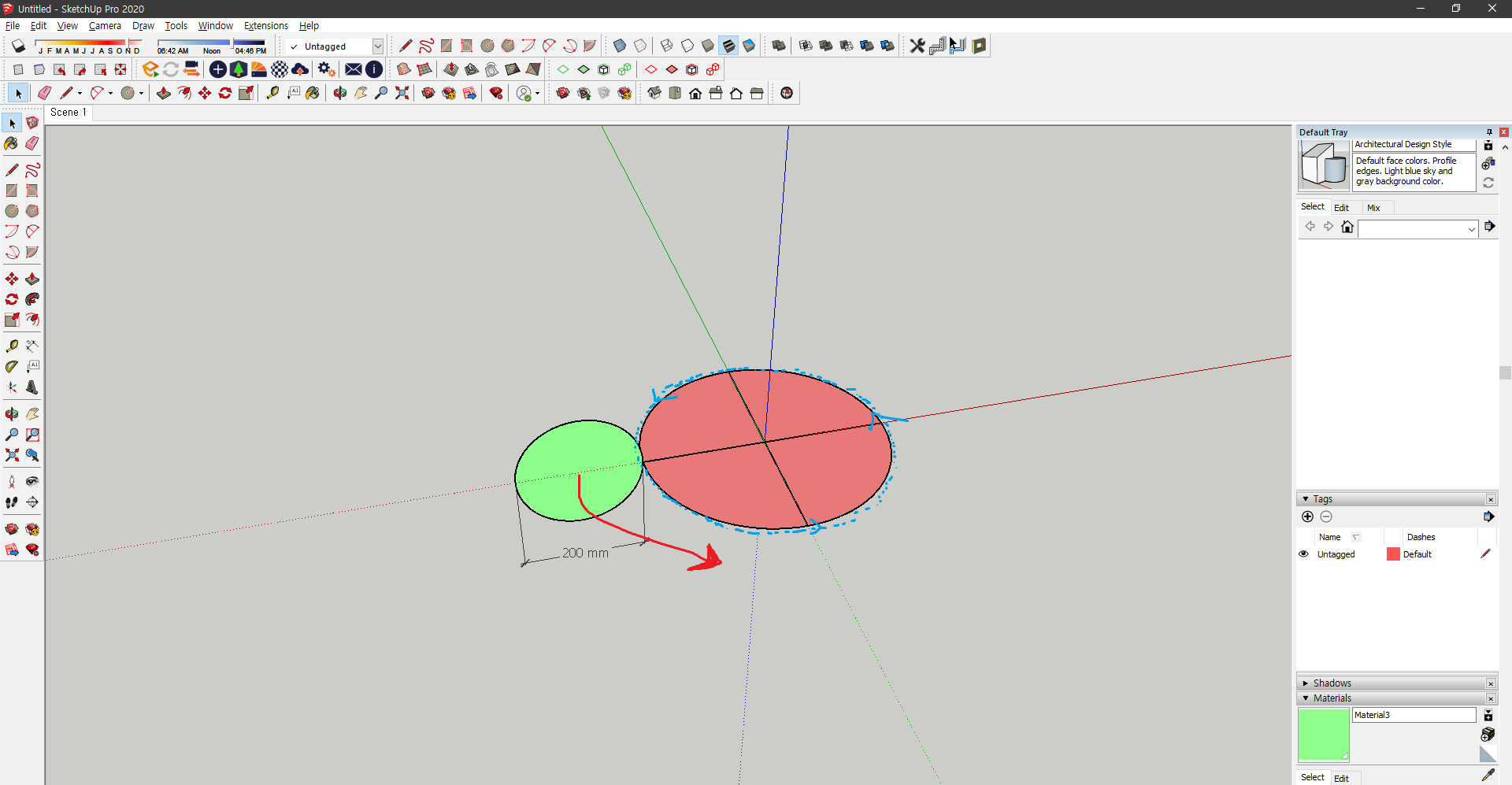Choose the Line tool in left toolbar
This screenshot has height=785, width=1512.
(11, 169)
